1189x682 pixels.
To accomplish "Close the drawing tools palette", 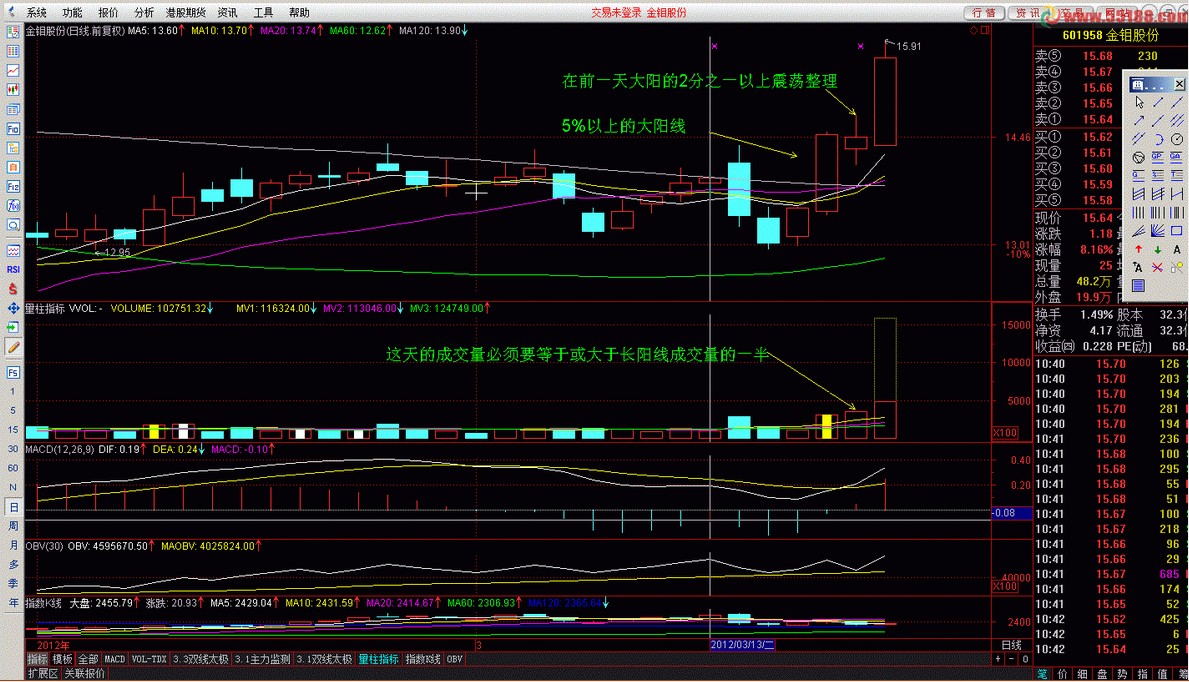I will 1180,84.
